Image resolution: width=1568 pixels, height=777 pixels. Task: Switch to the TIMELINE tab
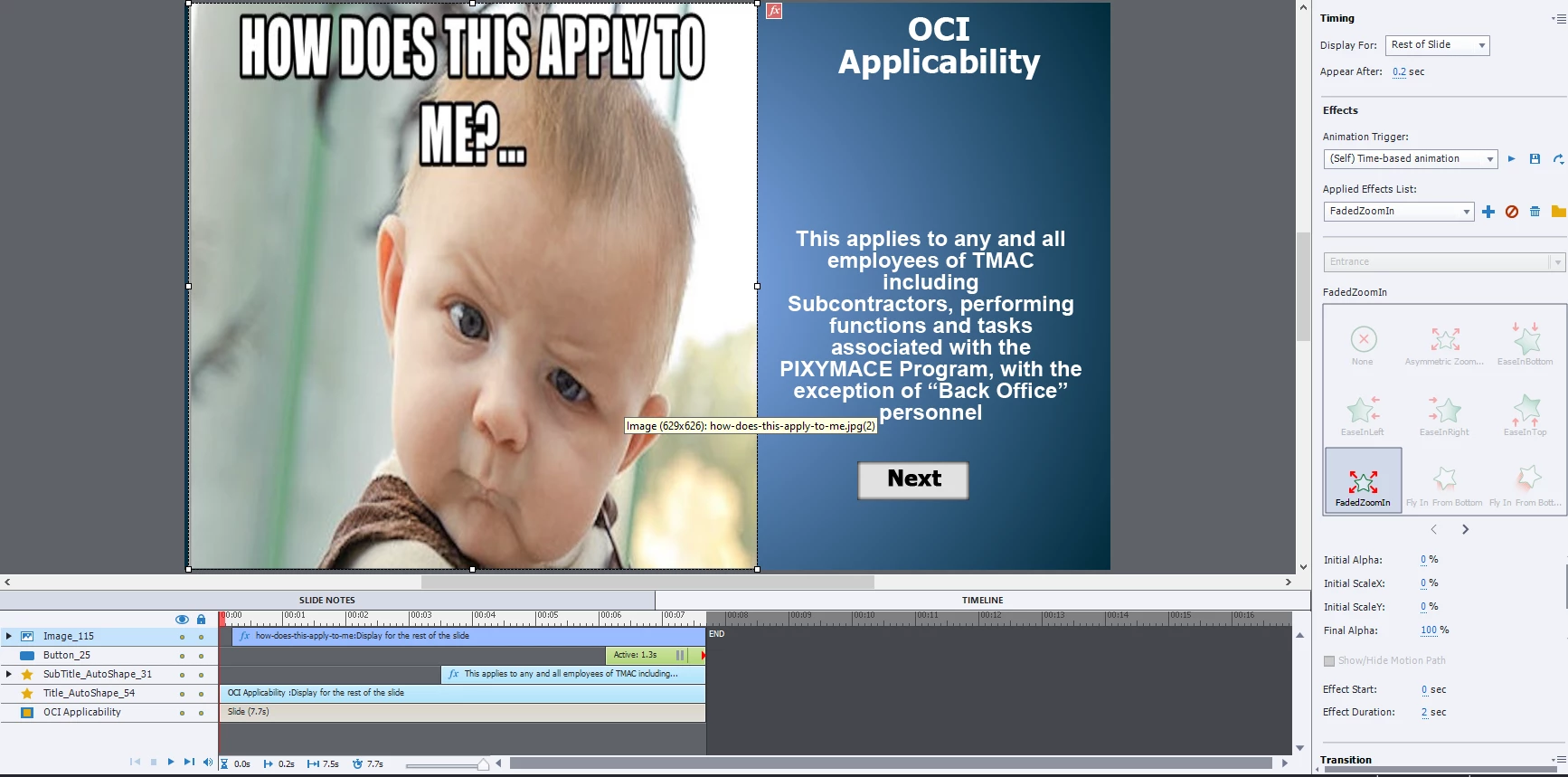coord(983,601)
